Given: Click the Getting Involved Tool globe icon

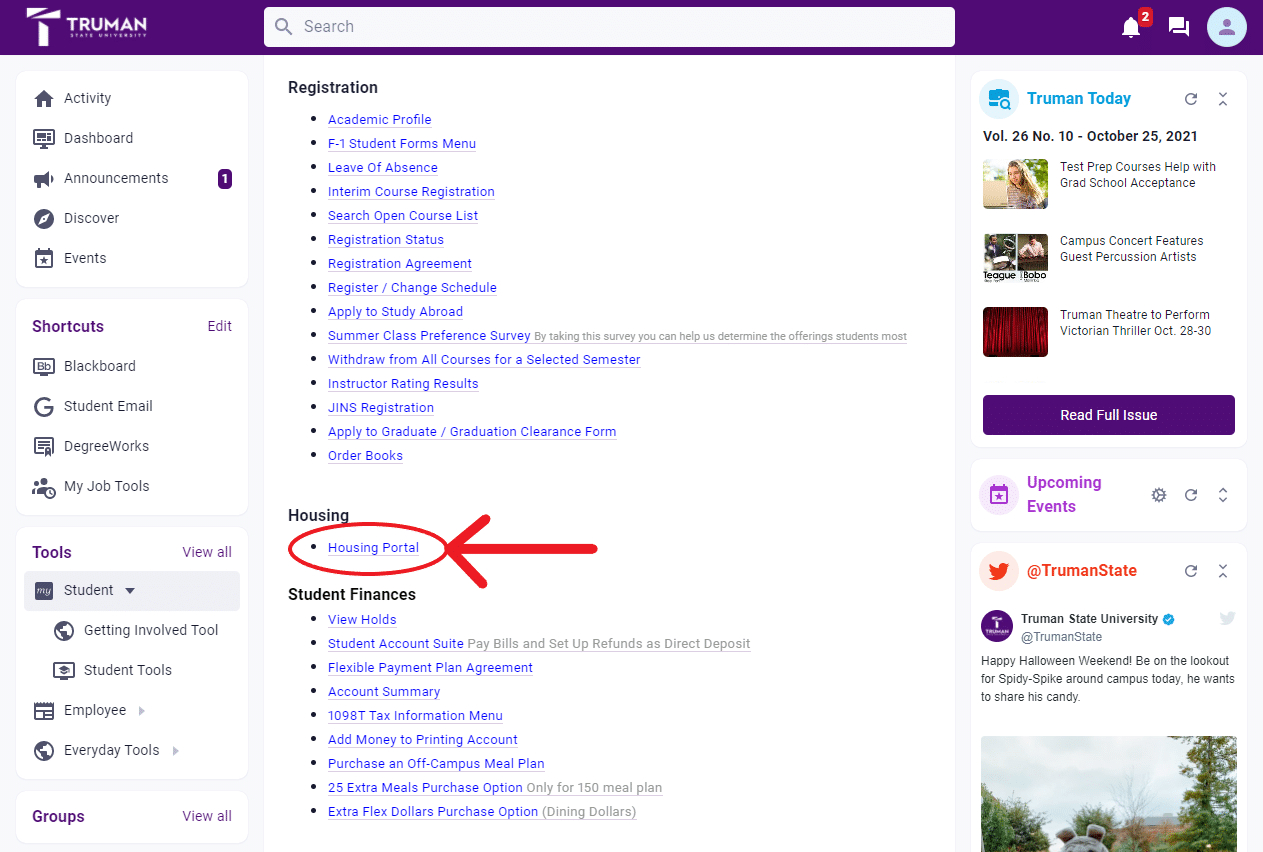Looking at the screenshot, I should 63,630.
